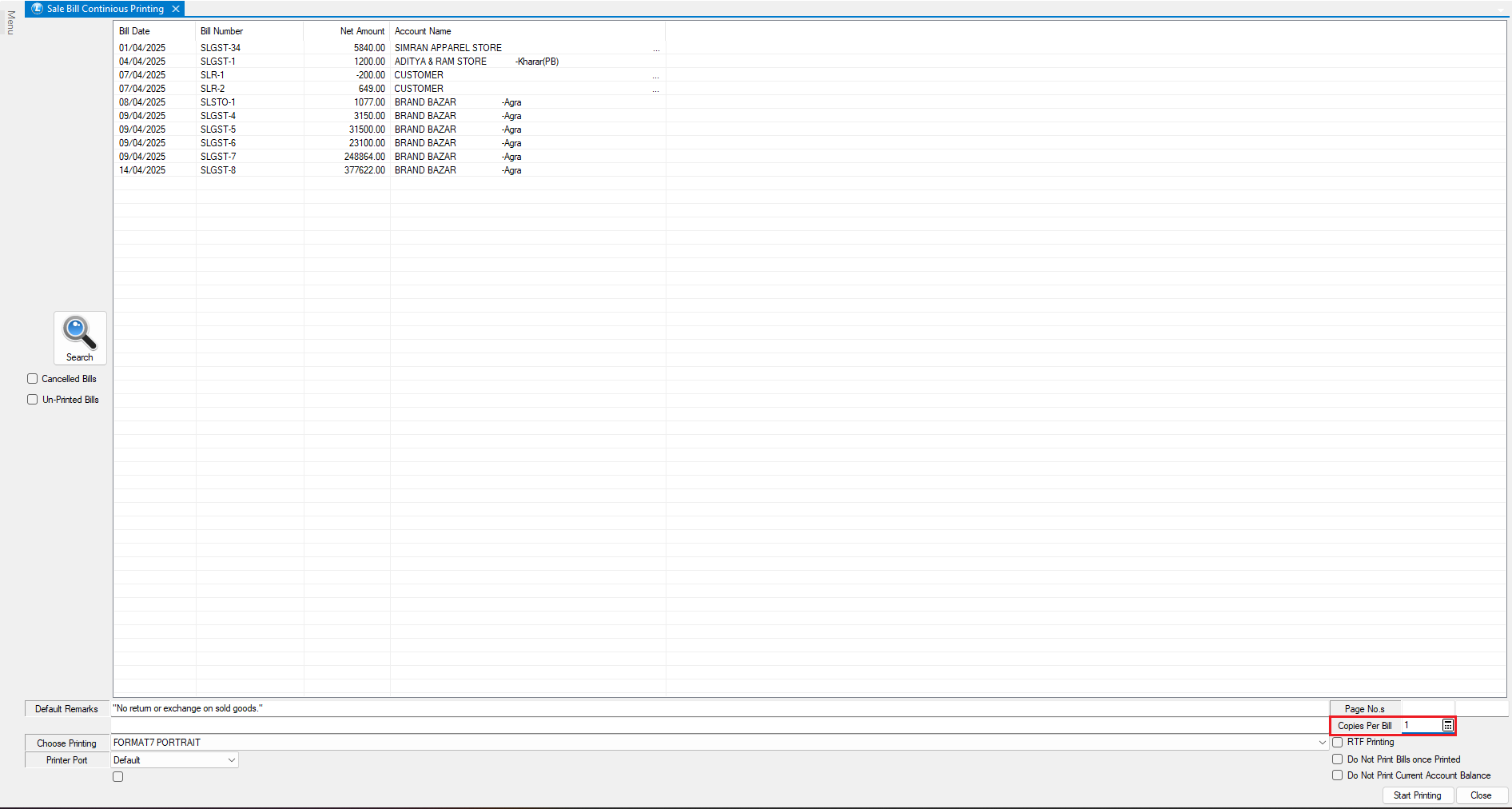Toggle the unlabeled checkbox below Printer Port
The width and height of the screenshot is (1512, 809).
point(118,777)
